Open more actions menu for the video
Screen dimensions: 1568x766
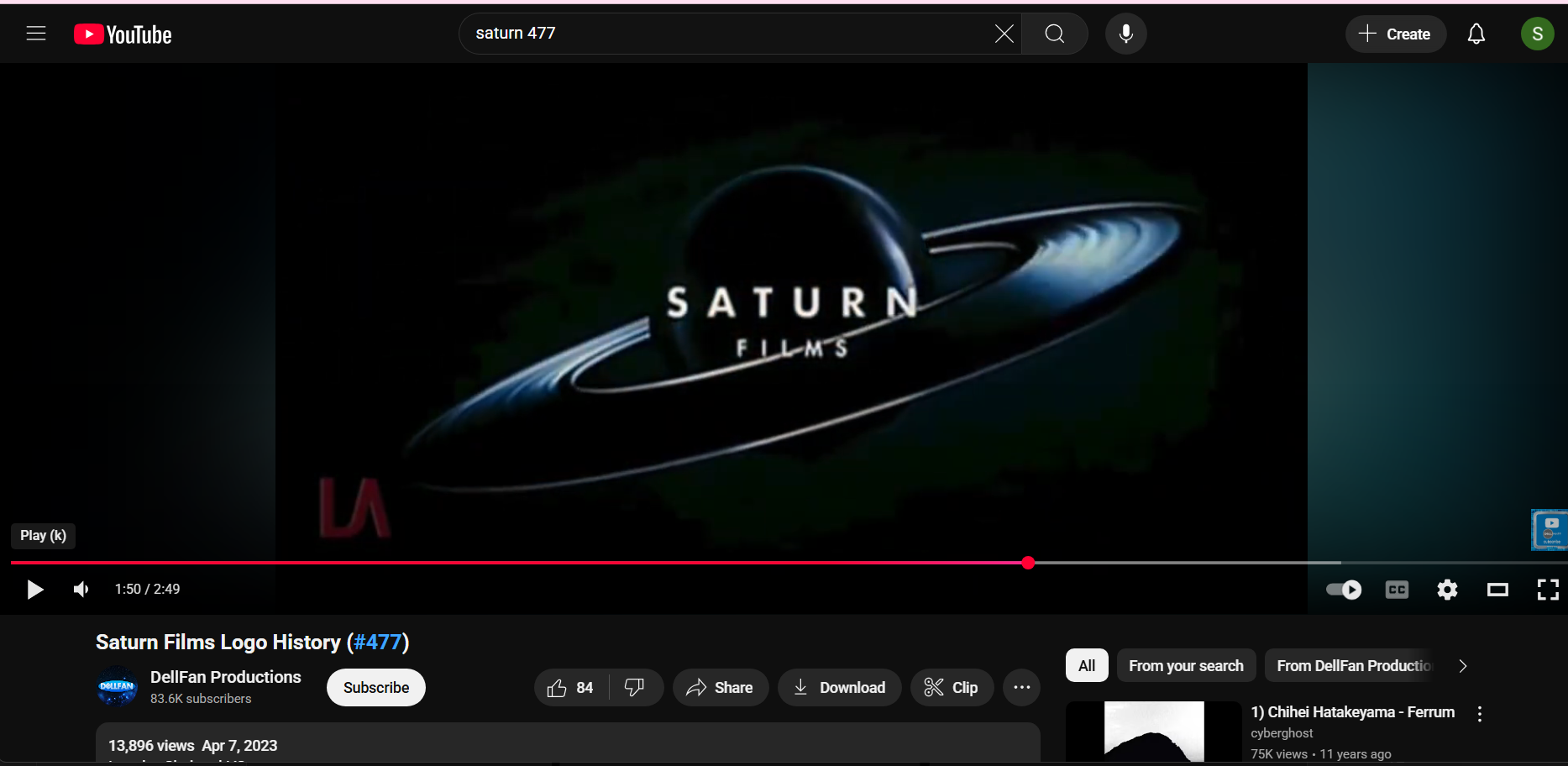pyautogui.click(x=1021, y=688)
